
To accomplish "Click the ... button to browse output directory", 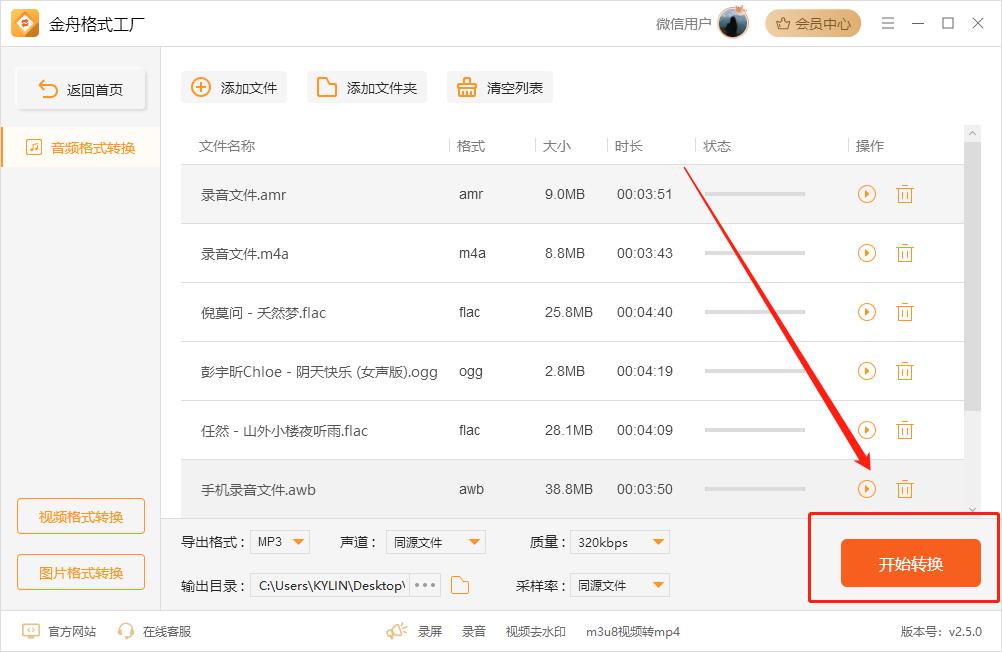I will (x=427, y=585).
